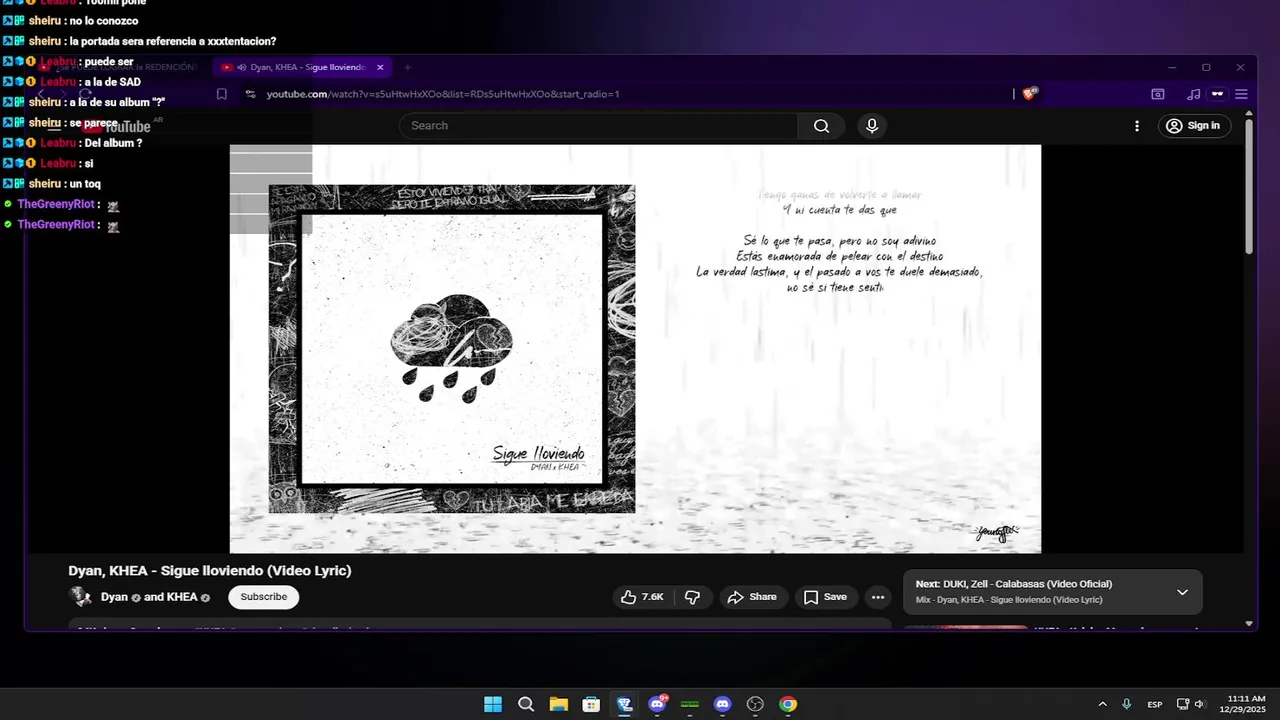Viewport: 1280px width, 720px height.
Task: Open Windows taskbar search
Action: 526,704
